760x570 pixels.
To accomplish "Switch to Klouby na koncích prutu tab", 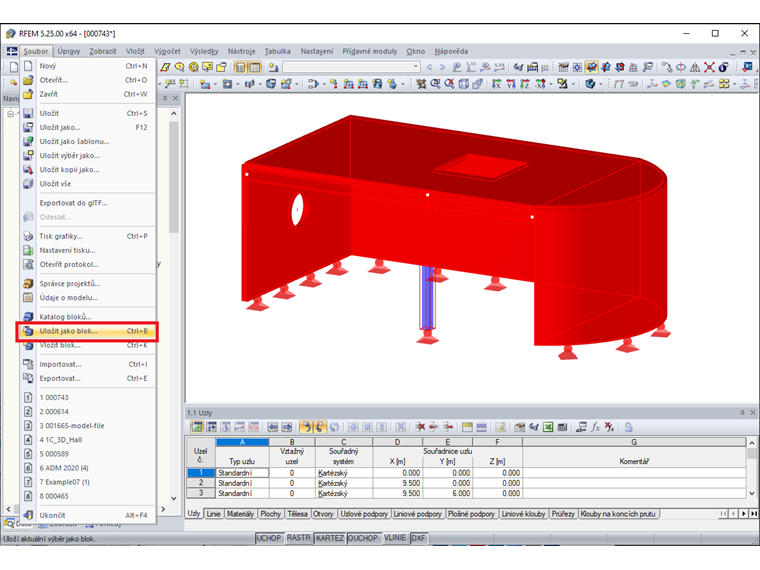I will (x=618, y=514).
